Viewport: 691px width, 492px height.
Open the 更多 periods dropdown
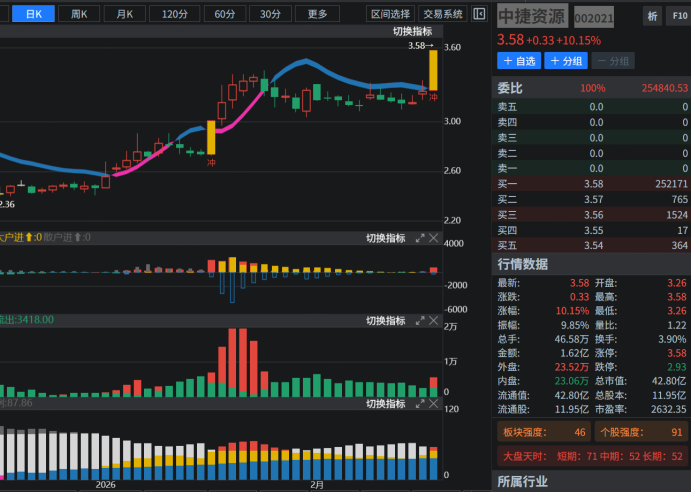point(318,14)
